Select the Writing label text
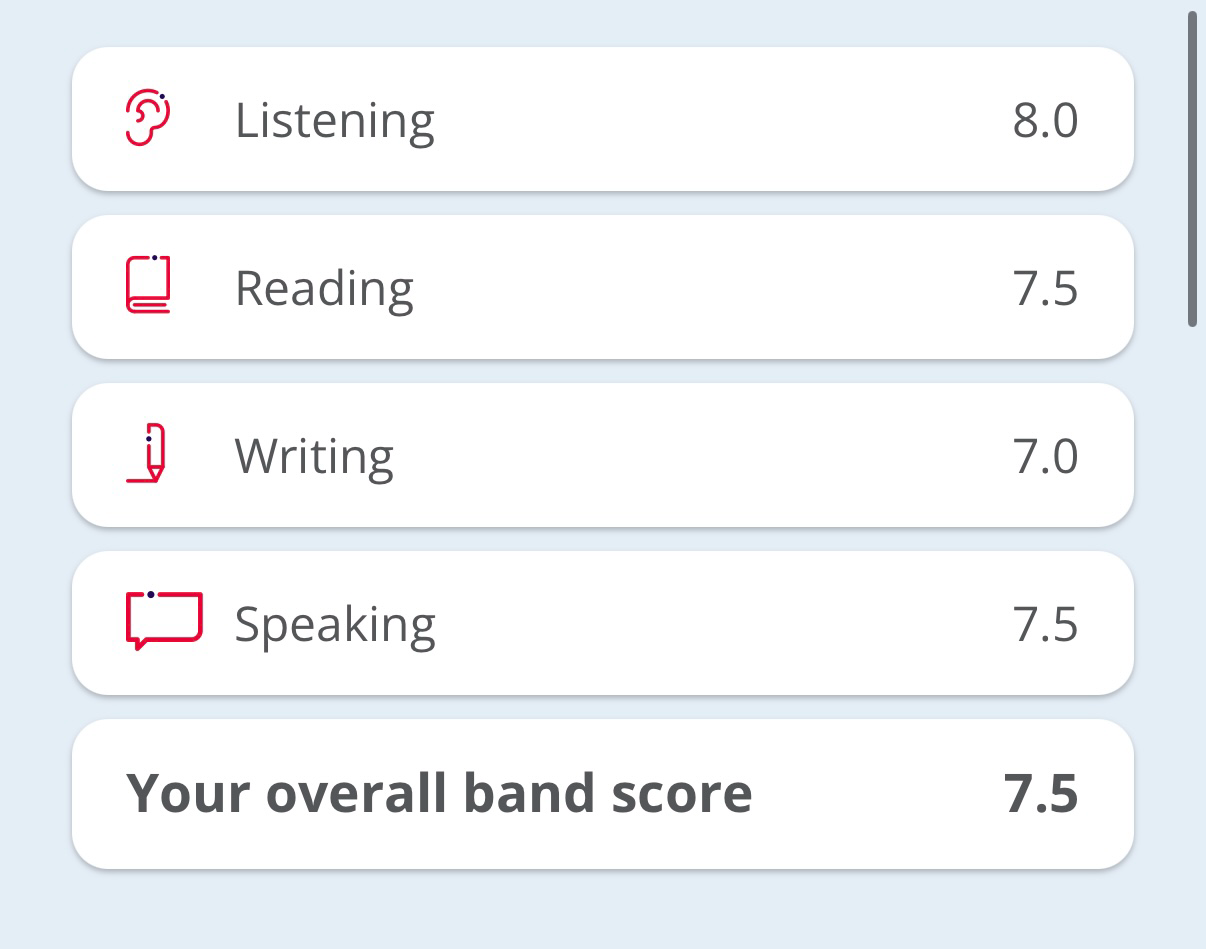 314,457
